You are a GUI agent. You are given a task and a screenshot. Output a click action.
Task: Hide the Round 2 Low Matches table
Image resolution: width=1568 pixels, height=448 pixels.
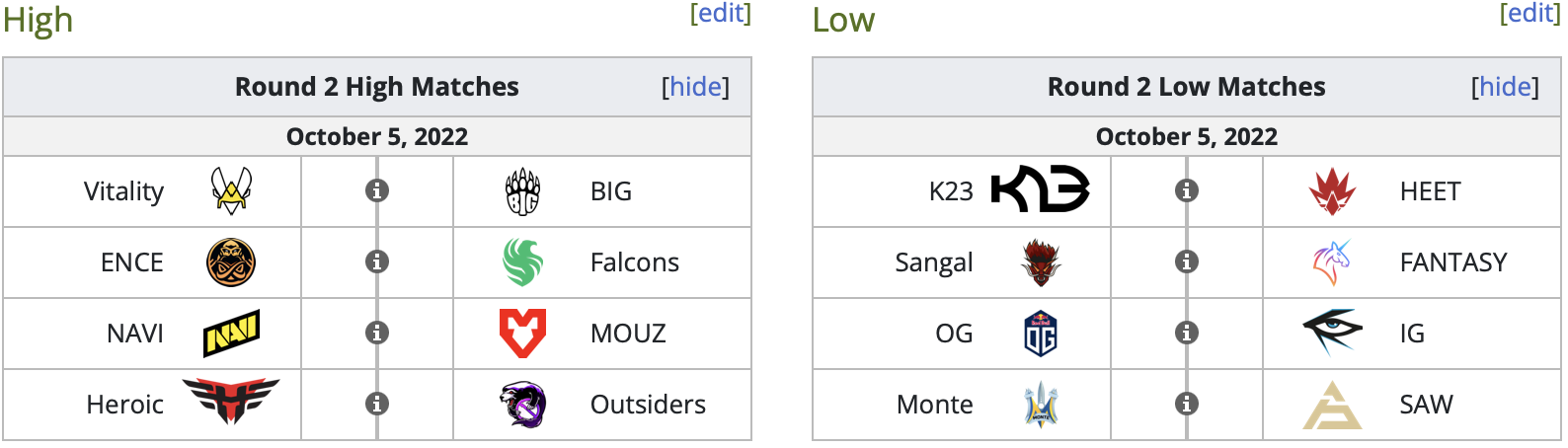click(1505, 87)
